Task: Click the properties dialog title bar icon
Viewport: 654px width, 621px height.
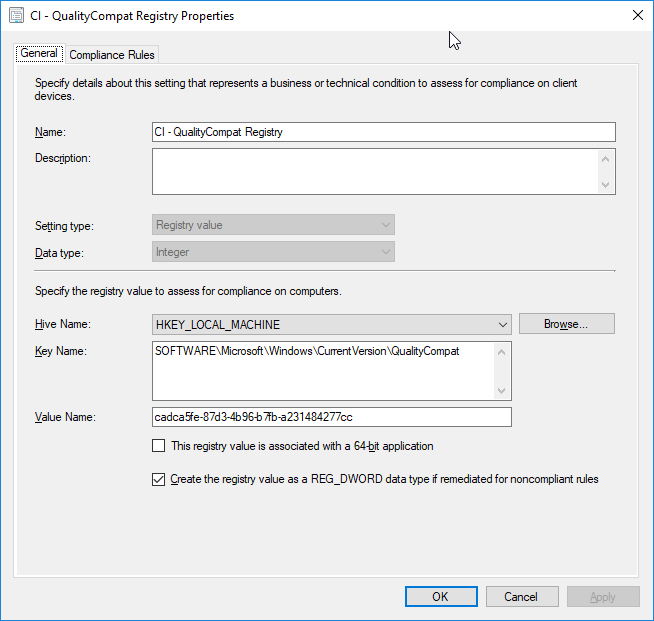Action: (17, 16)
